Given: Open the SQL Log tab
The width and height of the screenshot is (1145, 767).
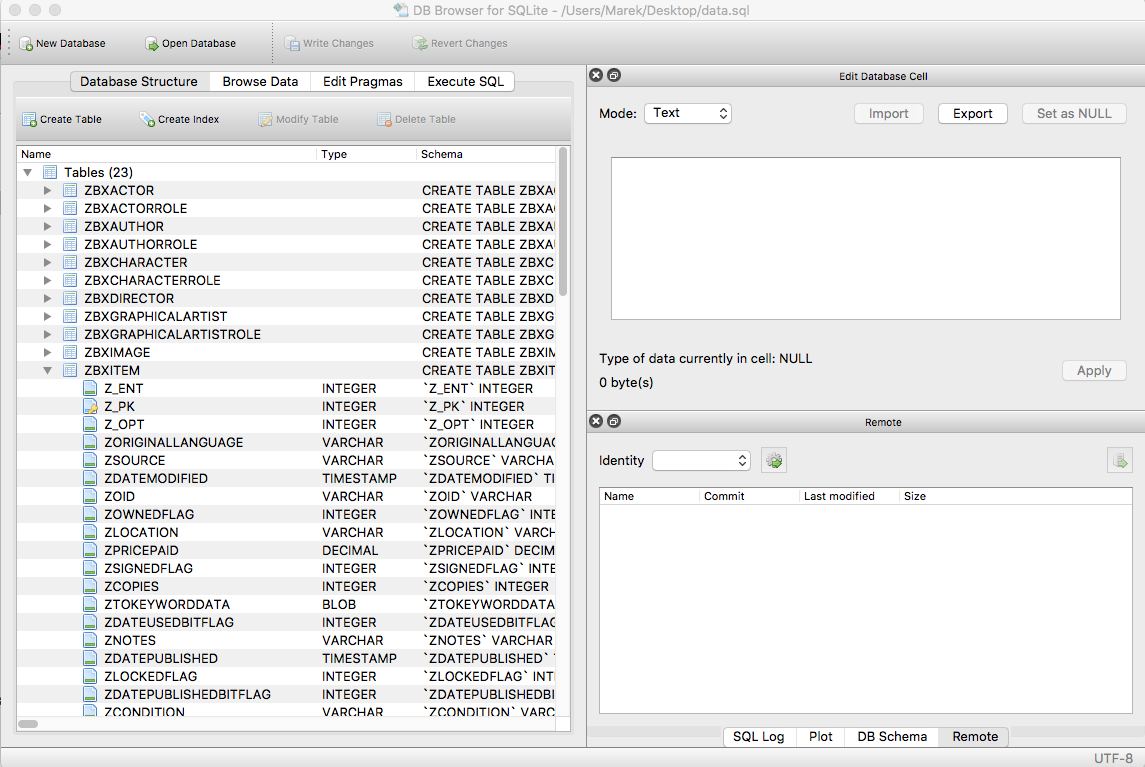Looking at the screenshot, I should point(758,737).
